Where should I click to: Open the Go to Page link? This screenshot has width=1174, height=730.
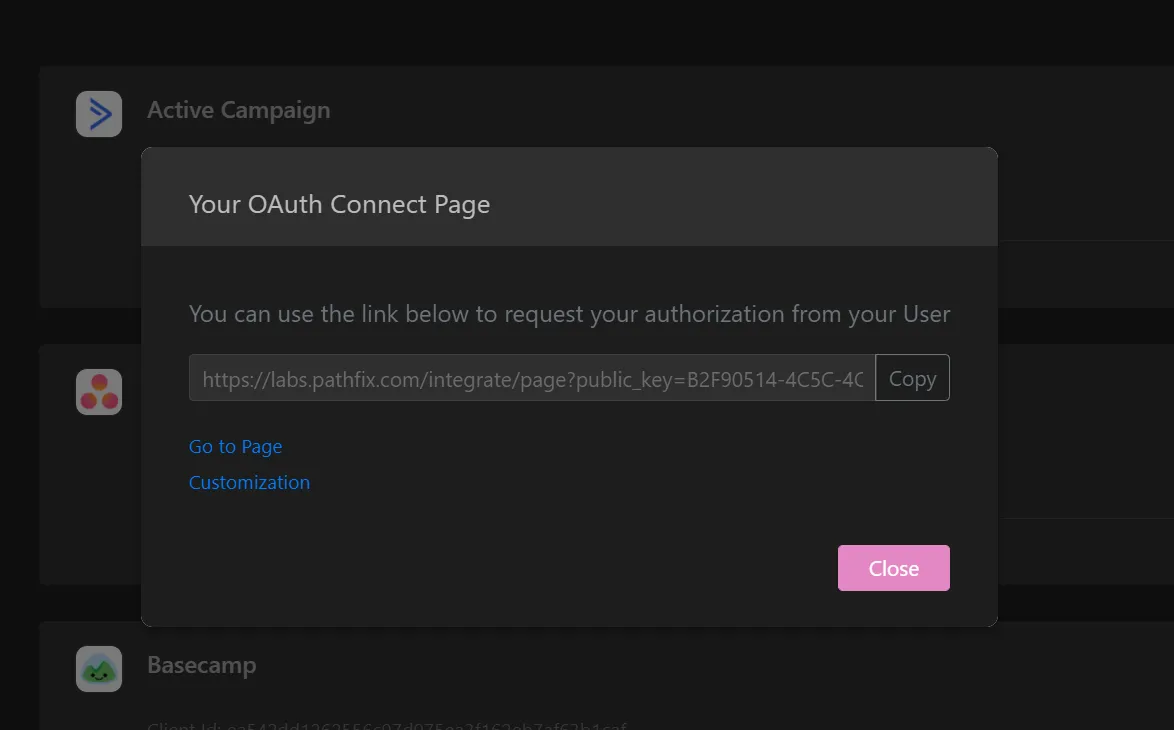click(235, 446)
